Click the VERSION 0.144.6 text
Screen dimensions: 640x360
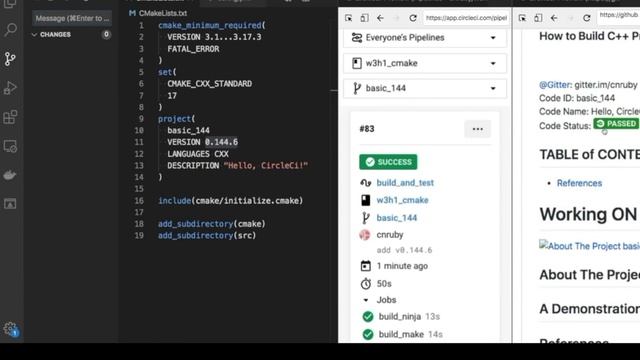[x=202, y=142]
